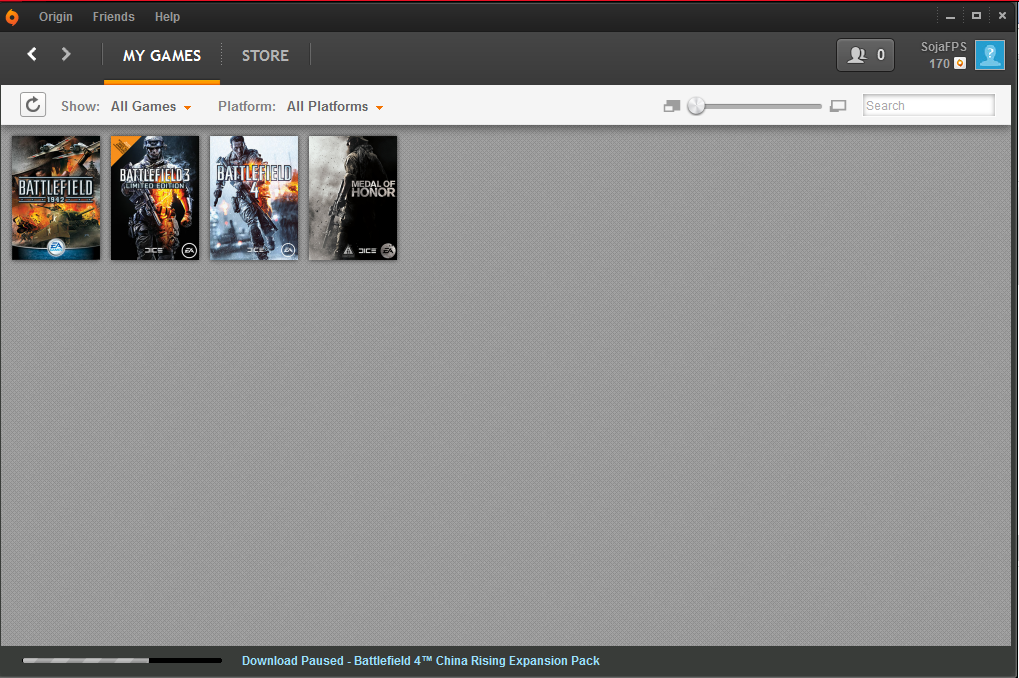1019x678 pixels.
Task: Click the download progress bar
Action: coord(122,660)
